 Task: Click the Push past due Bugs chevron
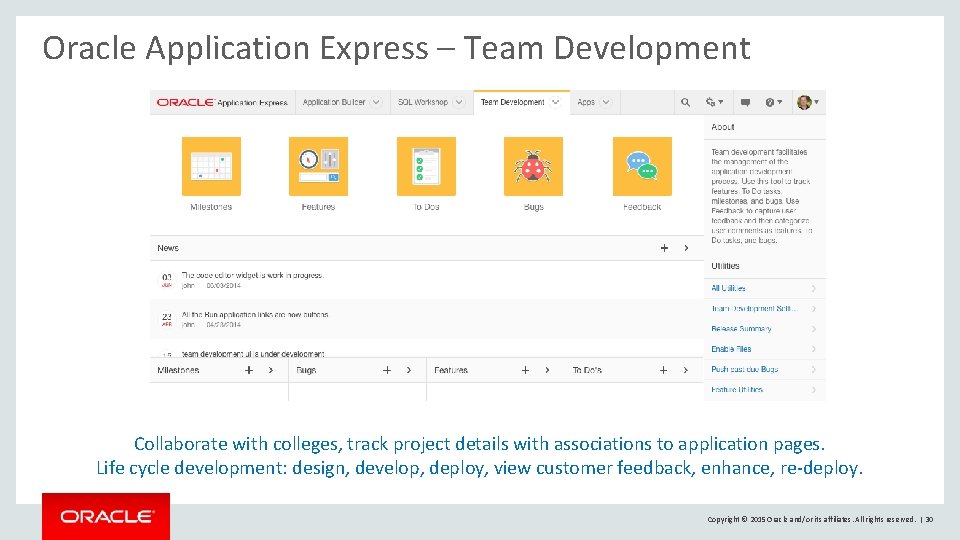(x=814, y=369)
